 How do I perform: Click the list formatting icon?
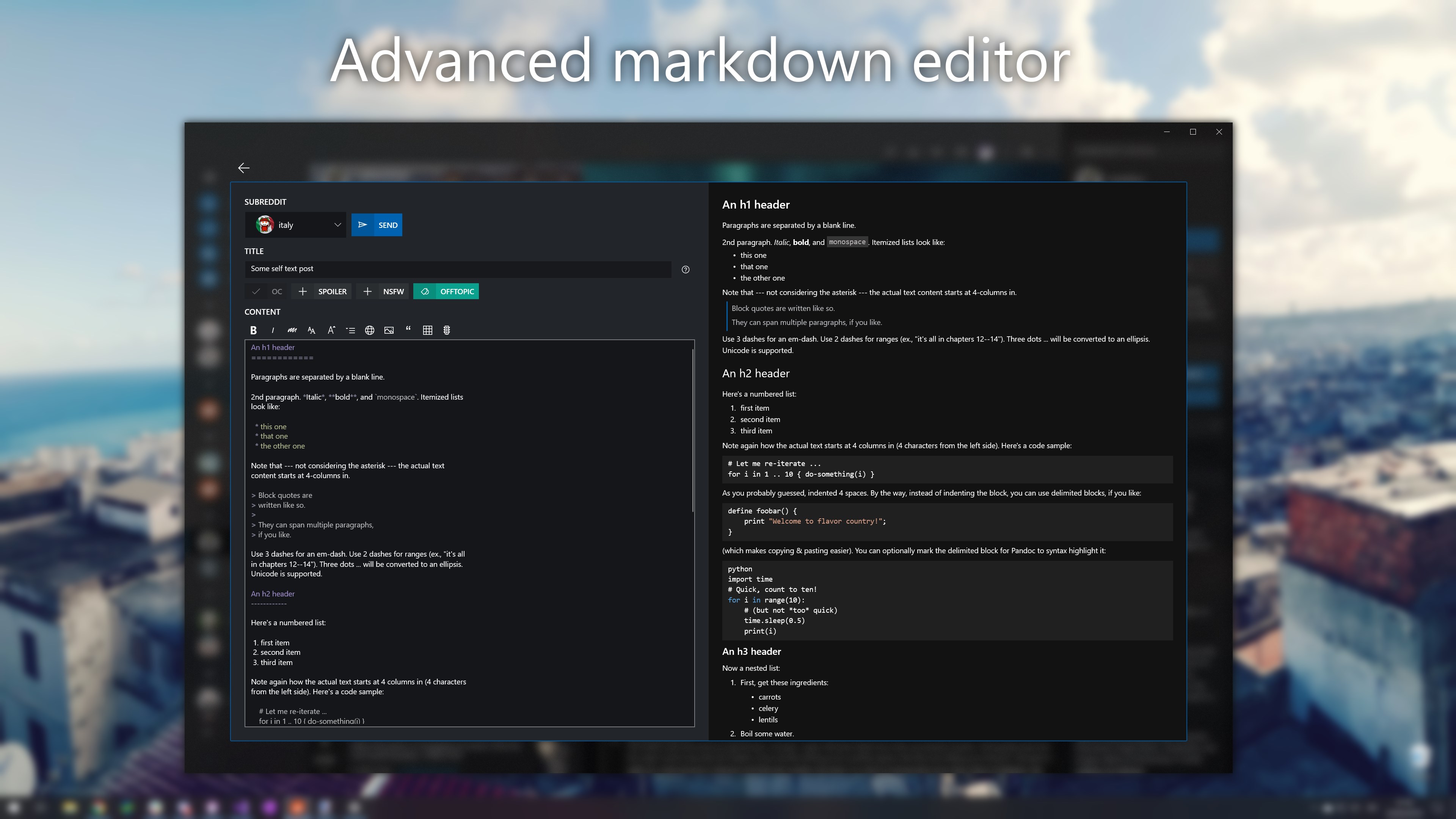pos(350,330)
